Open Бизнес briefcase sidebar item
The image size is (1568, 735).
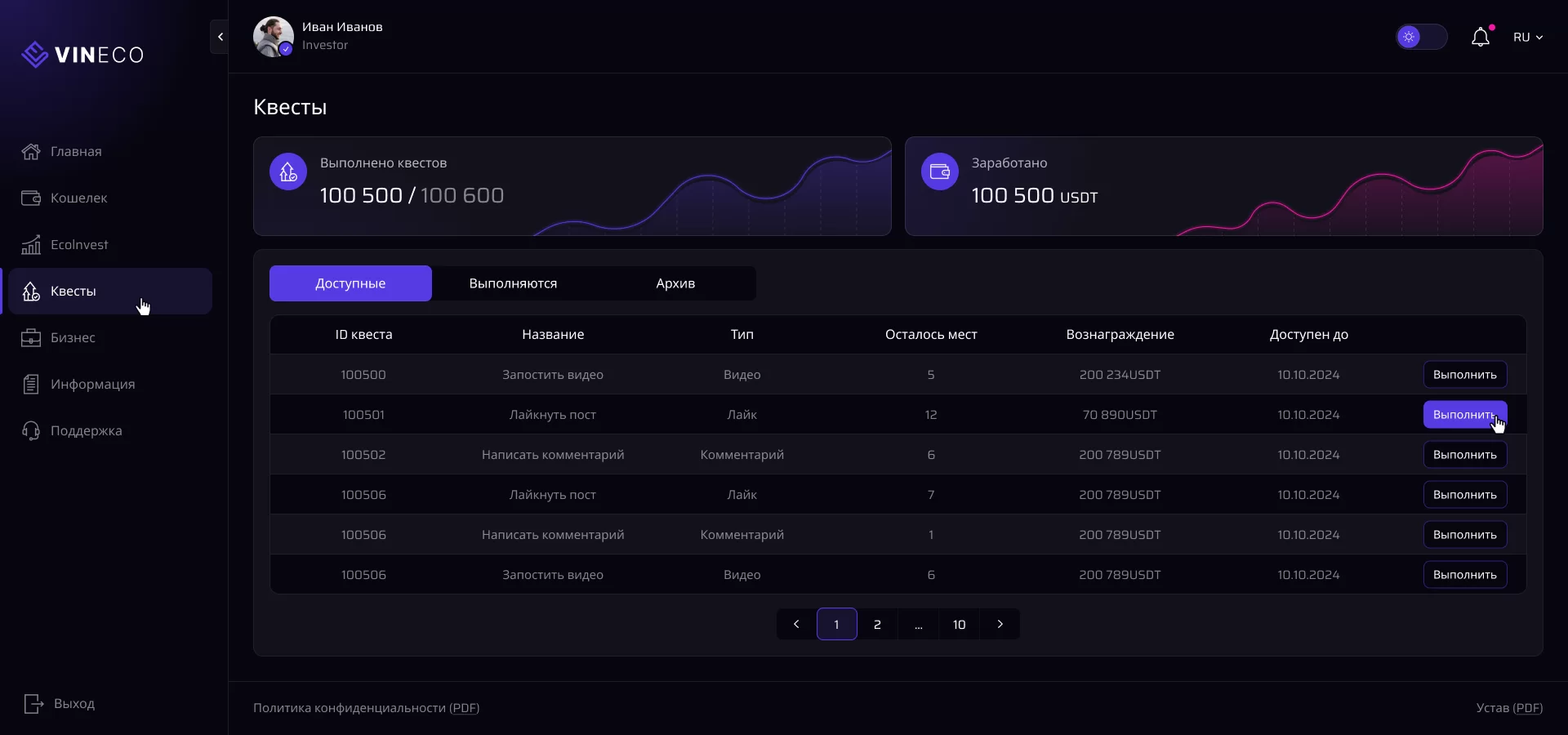click(31, 338)
